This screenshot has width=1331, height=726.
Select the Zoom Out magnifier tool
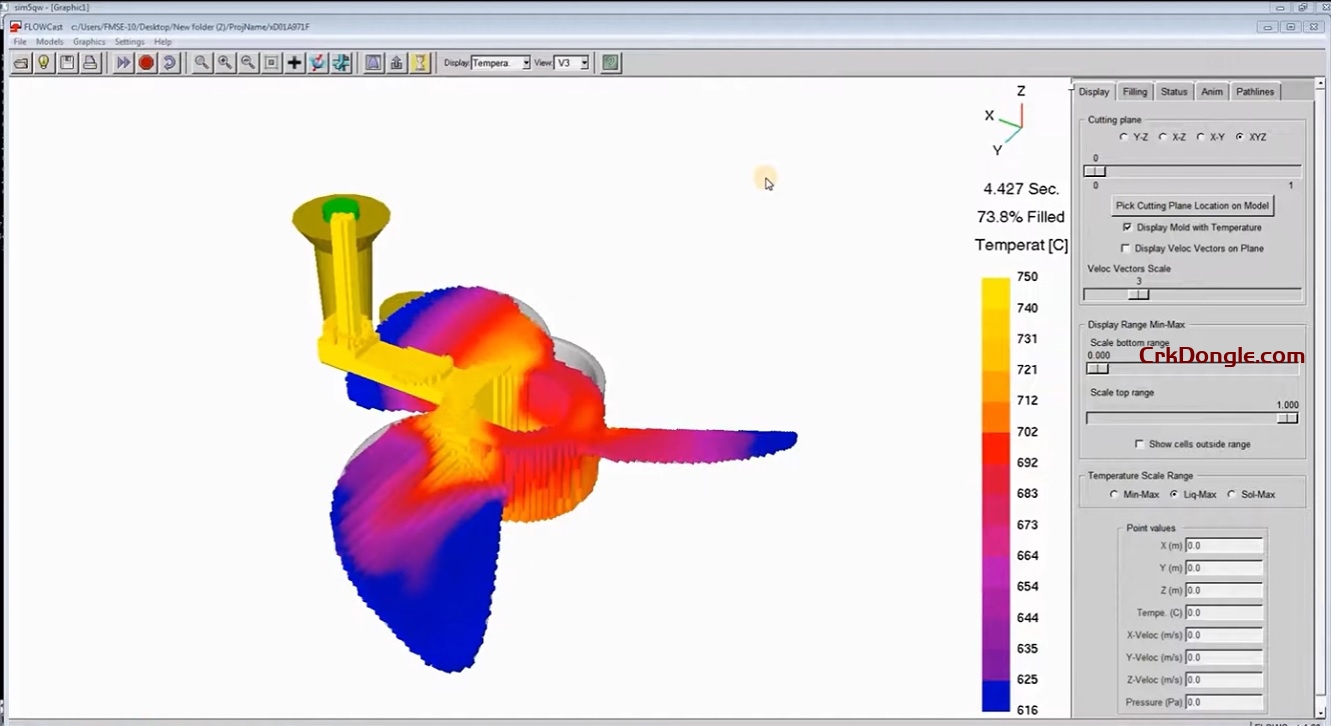coord(249,62)
